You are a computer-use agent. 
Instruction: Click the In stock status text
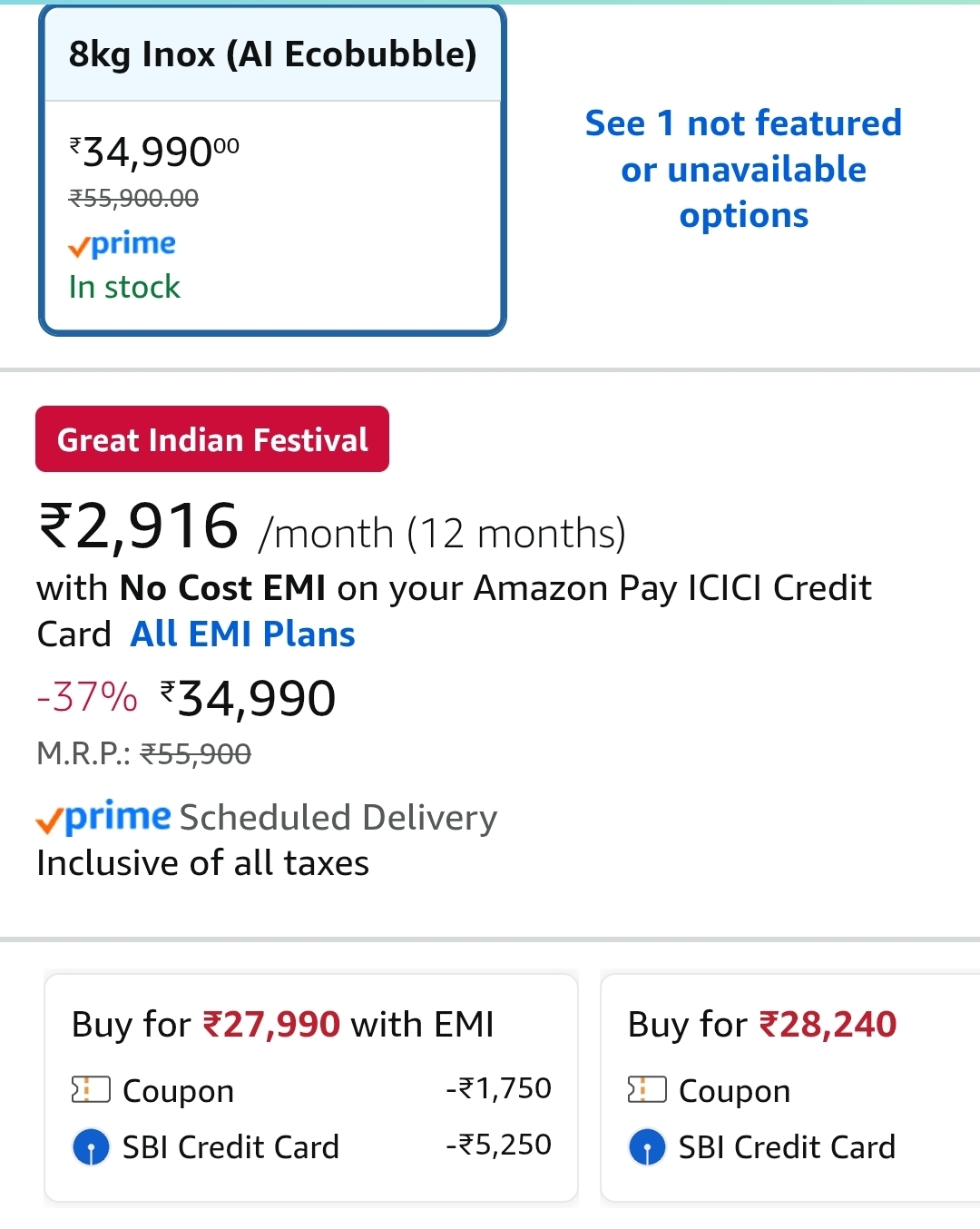coord(124,287)
